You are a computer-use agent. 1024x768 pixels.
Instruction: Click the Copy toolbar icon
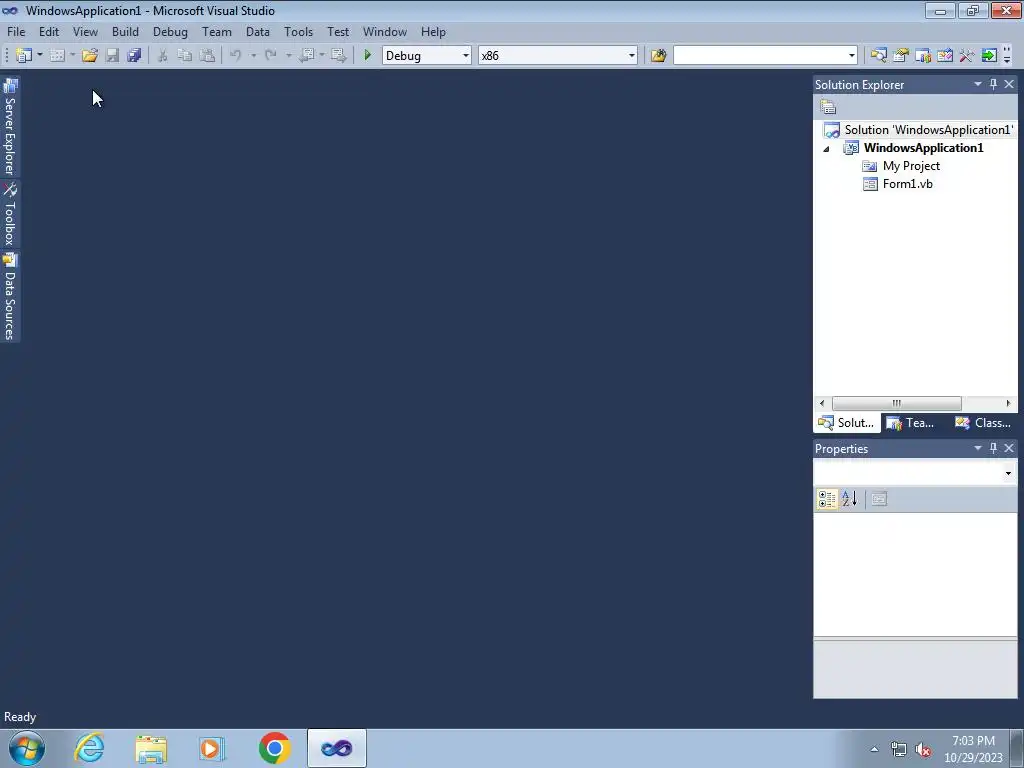point(185,56)
